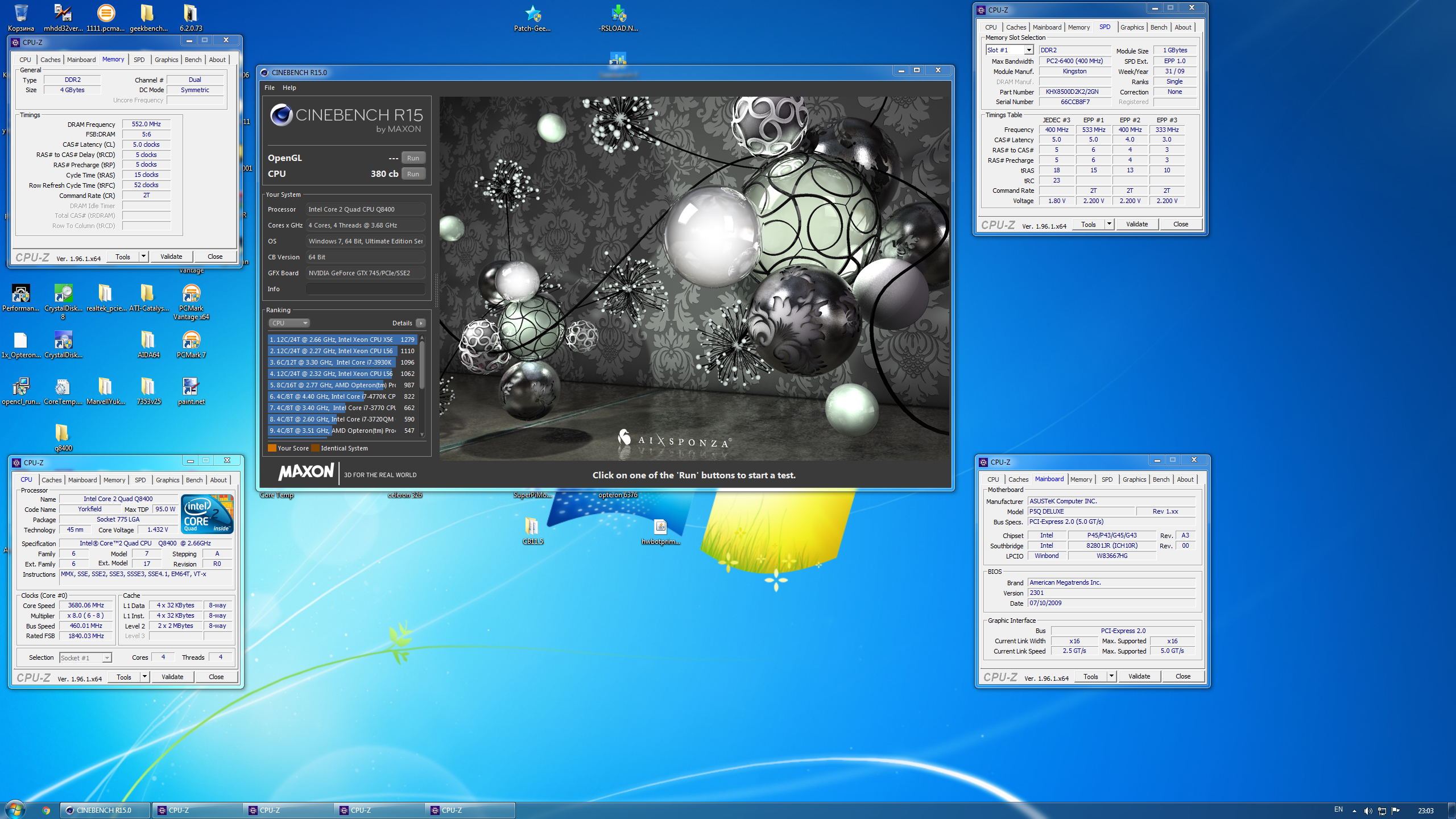This screenshot has height=819, width=1456.
Task: Open the Performance desktop icon
Action: tap(21, 298)
